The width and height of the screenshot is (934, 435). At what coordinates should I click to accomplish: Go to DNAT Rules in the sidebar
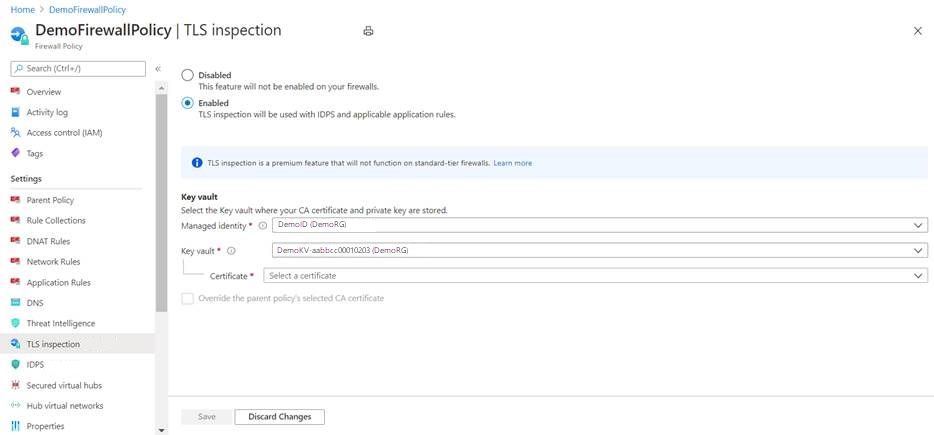click(48, 241)
